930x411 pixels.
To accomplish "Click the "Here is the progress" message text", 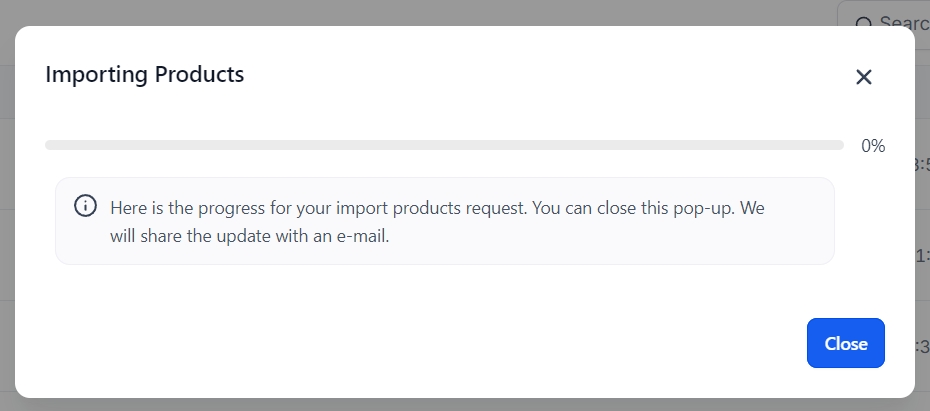I will pos(185,208).
